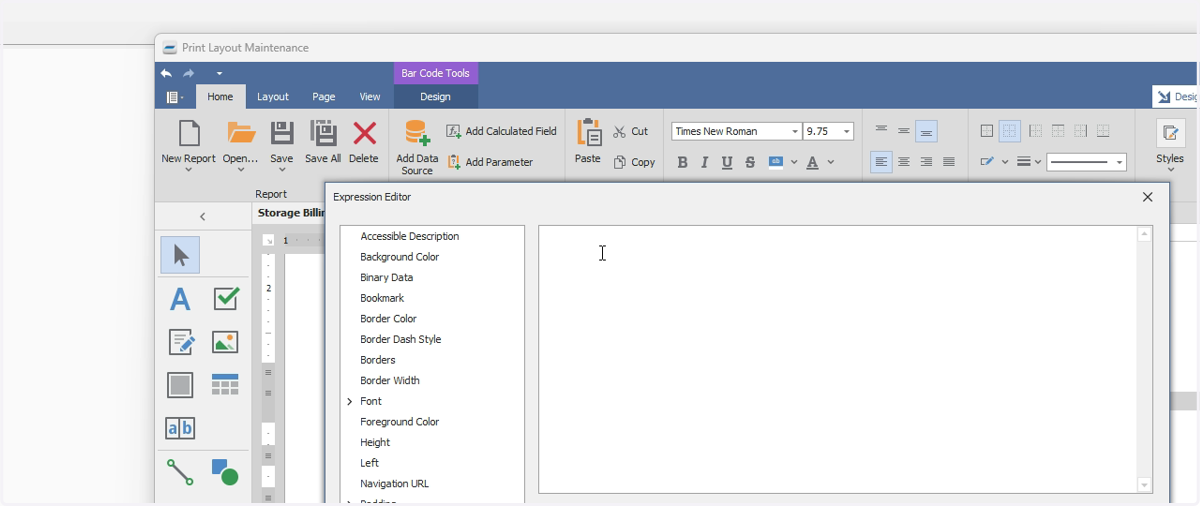Viewport: 1200px width, 506px height.
Task: Select the Pointer tool in the toolbox
Action: [180, 255]
